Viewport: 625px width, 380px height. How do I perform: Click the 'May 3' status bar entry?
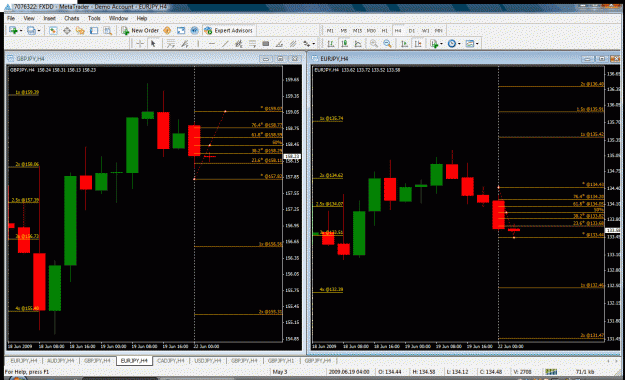coord(280,372)
